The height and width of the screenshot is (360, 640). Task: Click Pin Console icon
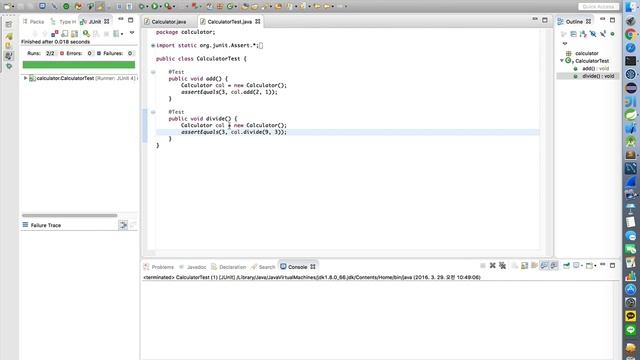[x=566, y=266]
